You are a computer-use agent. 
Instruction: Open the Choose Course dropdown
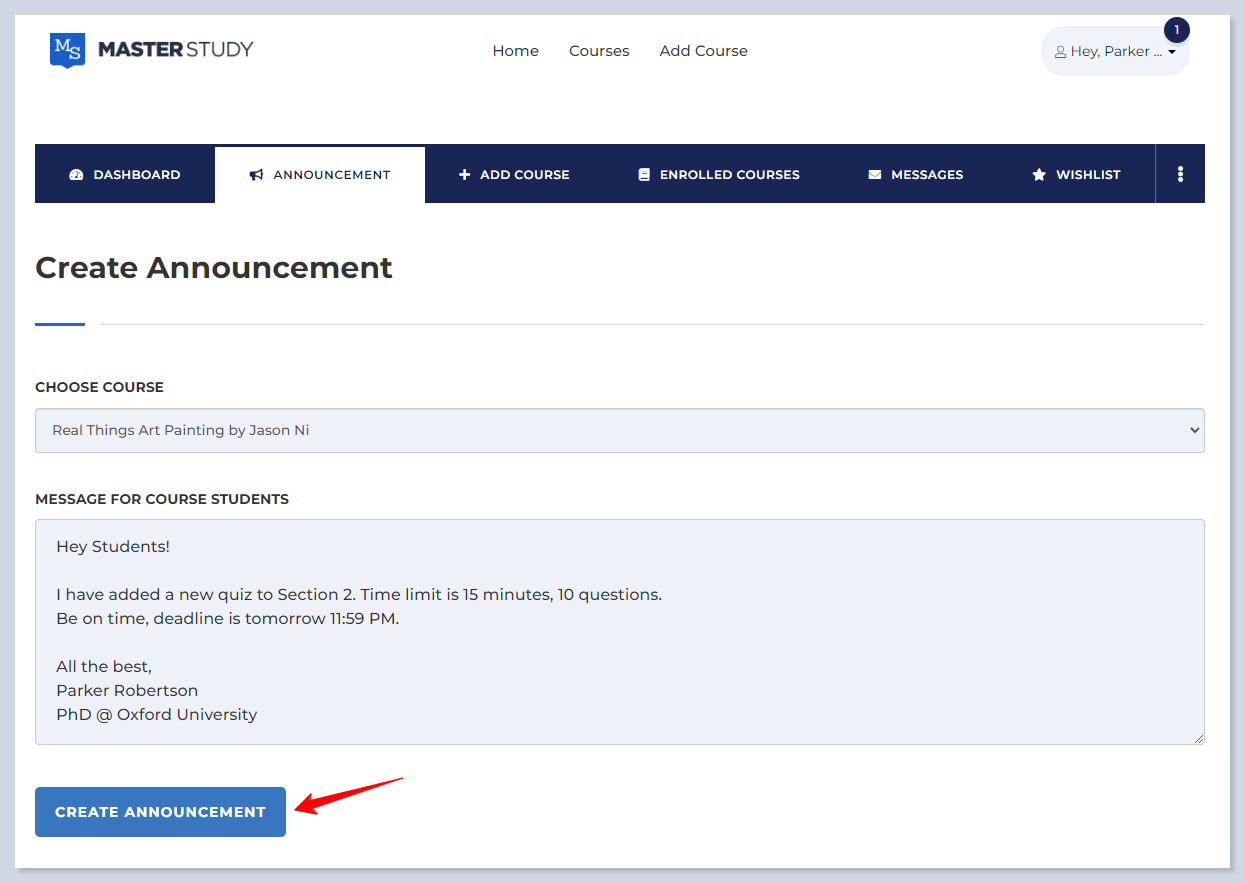tap(619, 430)
